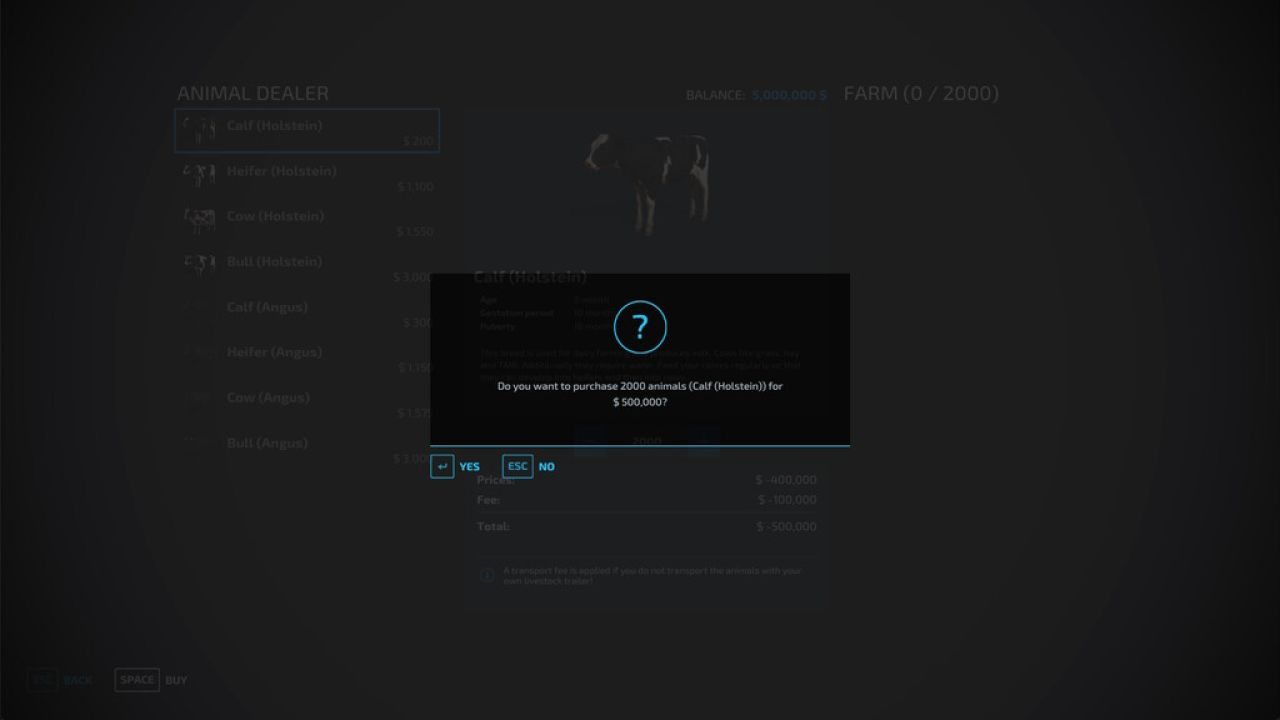Click the Cow (Holstein) animal icon

(x=199, y=220)
